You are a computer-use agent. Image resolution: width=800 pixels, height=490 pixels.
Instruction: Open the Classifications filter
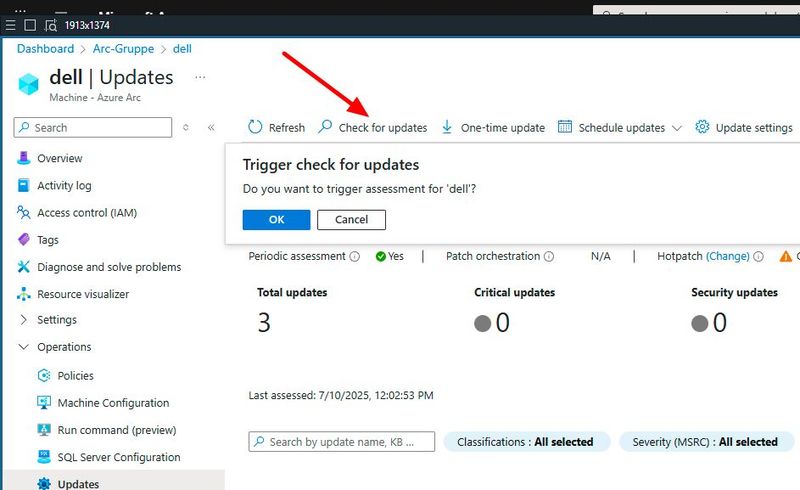pos(527,442)
